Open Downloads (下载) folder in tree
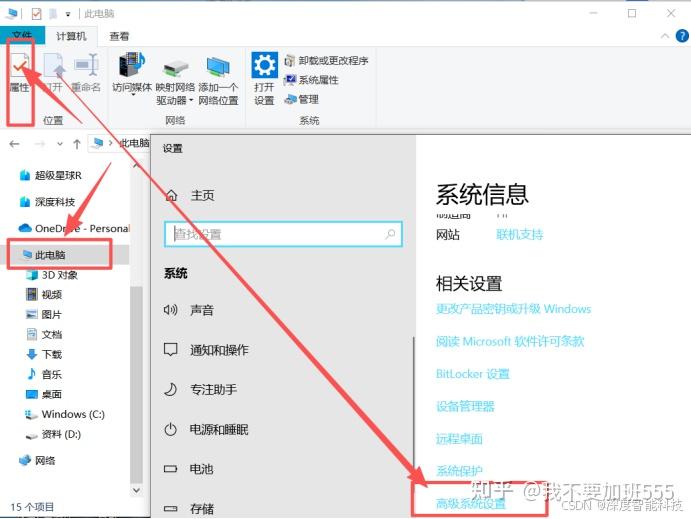This screenshot has width=691, height=519. (44, 354)
